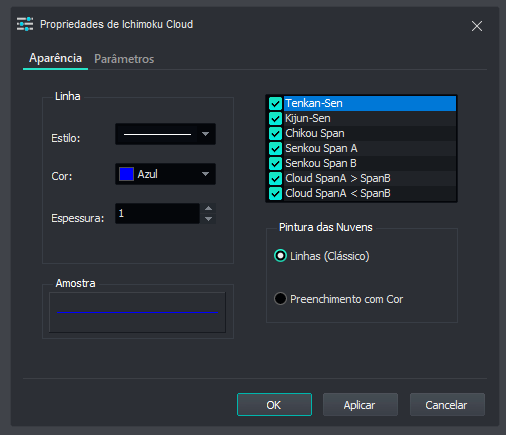The height and width of the screenshot is (435, 506).
Task: Uncheck the Senkou Span B checkbox
Action: point(275,163)
